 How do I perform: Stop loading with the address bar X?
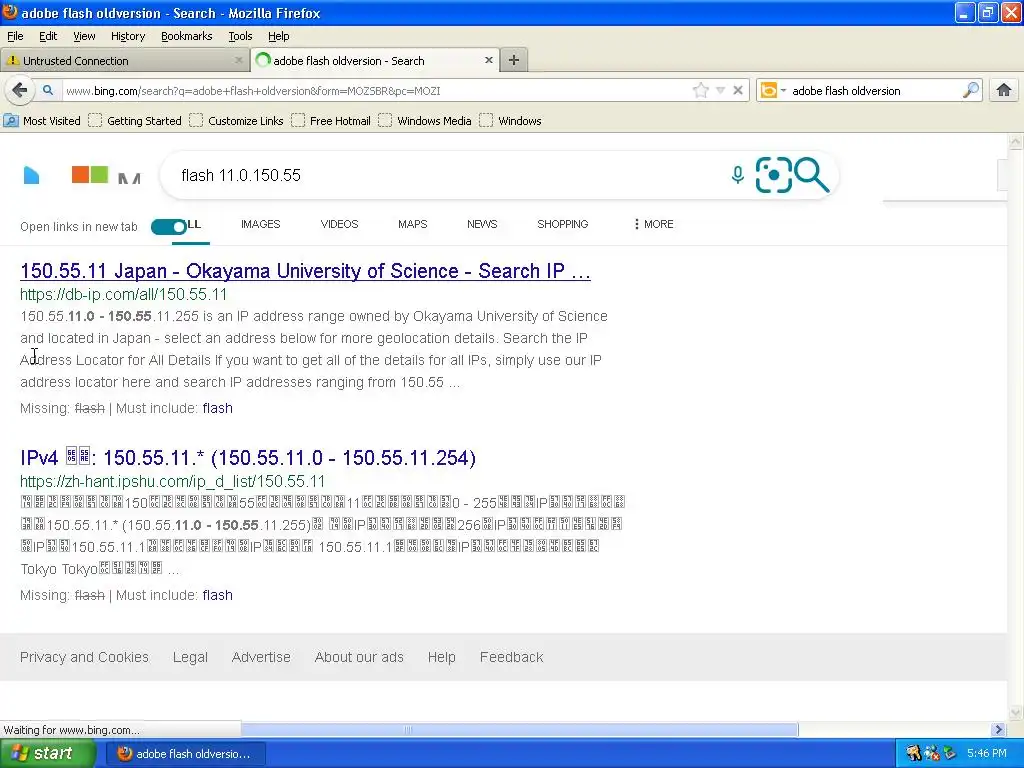[738, 90]
